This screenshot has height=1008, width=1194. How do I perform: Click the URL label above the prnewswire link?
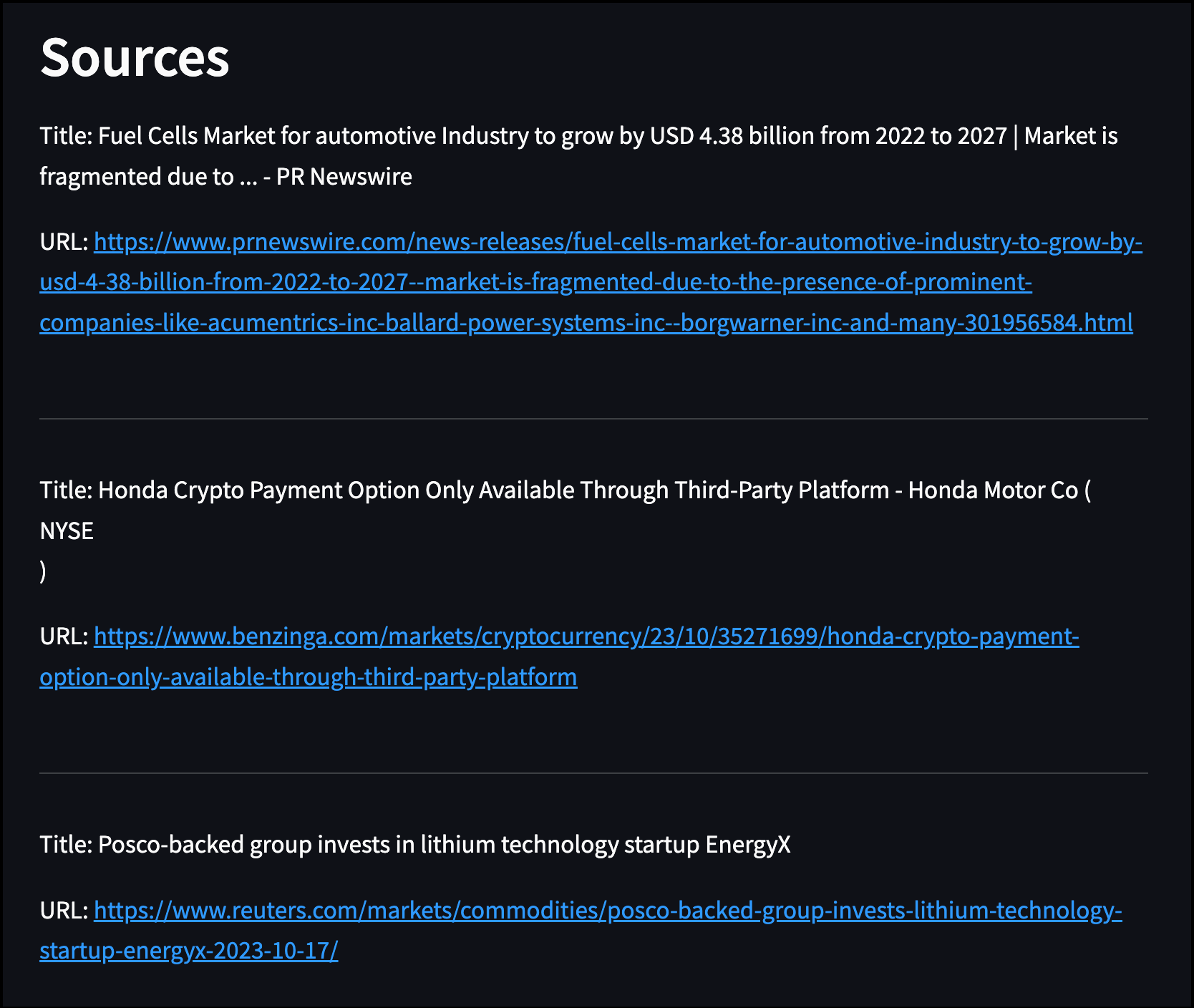pyautogui.click(x=63, y=243)
